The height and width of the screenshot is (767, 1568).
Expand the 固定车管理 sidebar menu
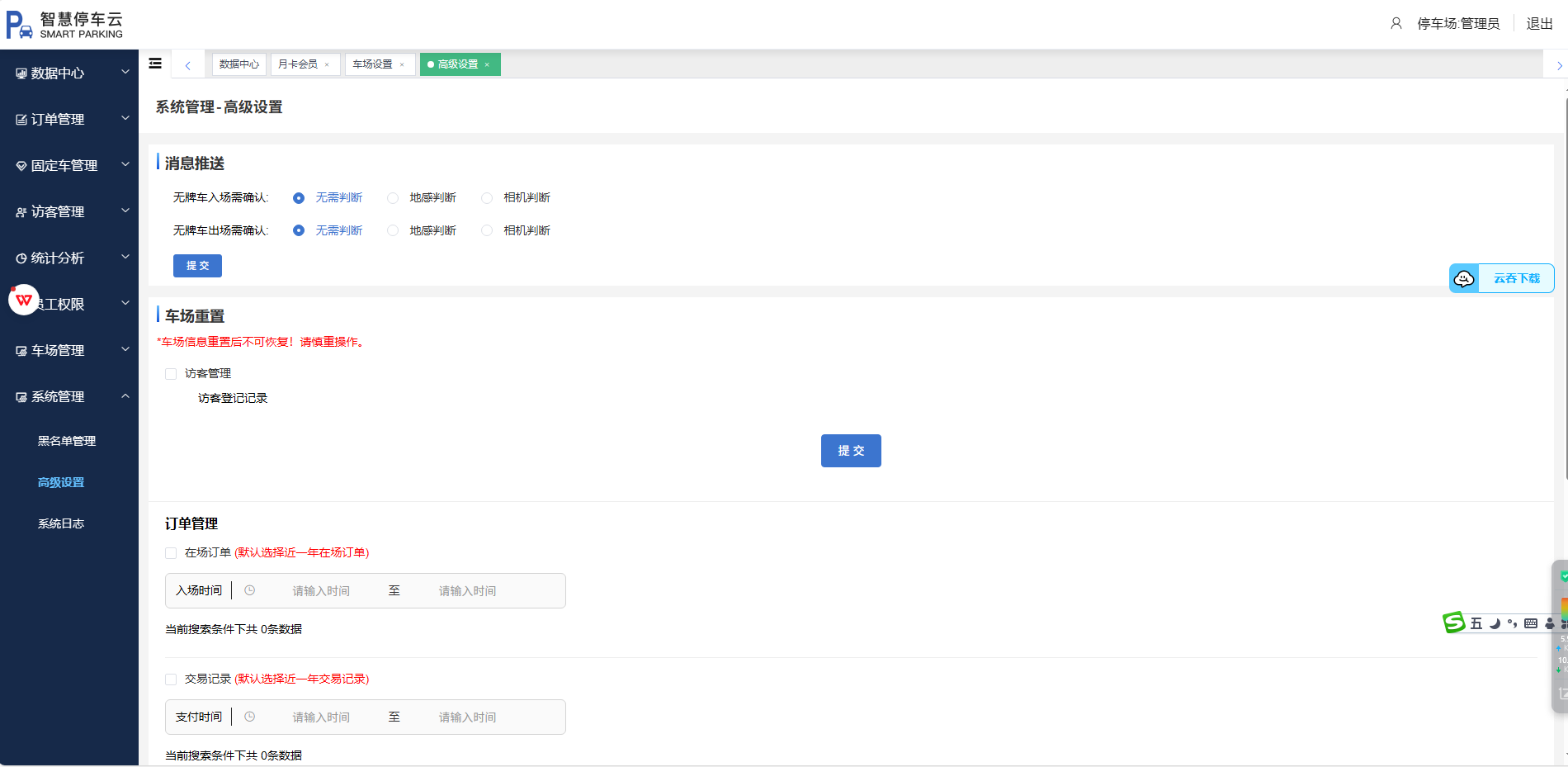coord(69,166)
